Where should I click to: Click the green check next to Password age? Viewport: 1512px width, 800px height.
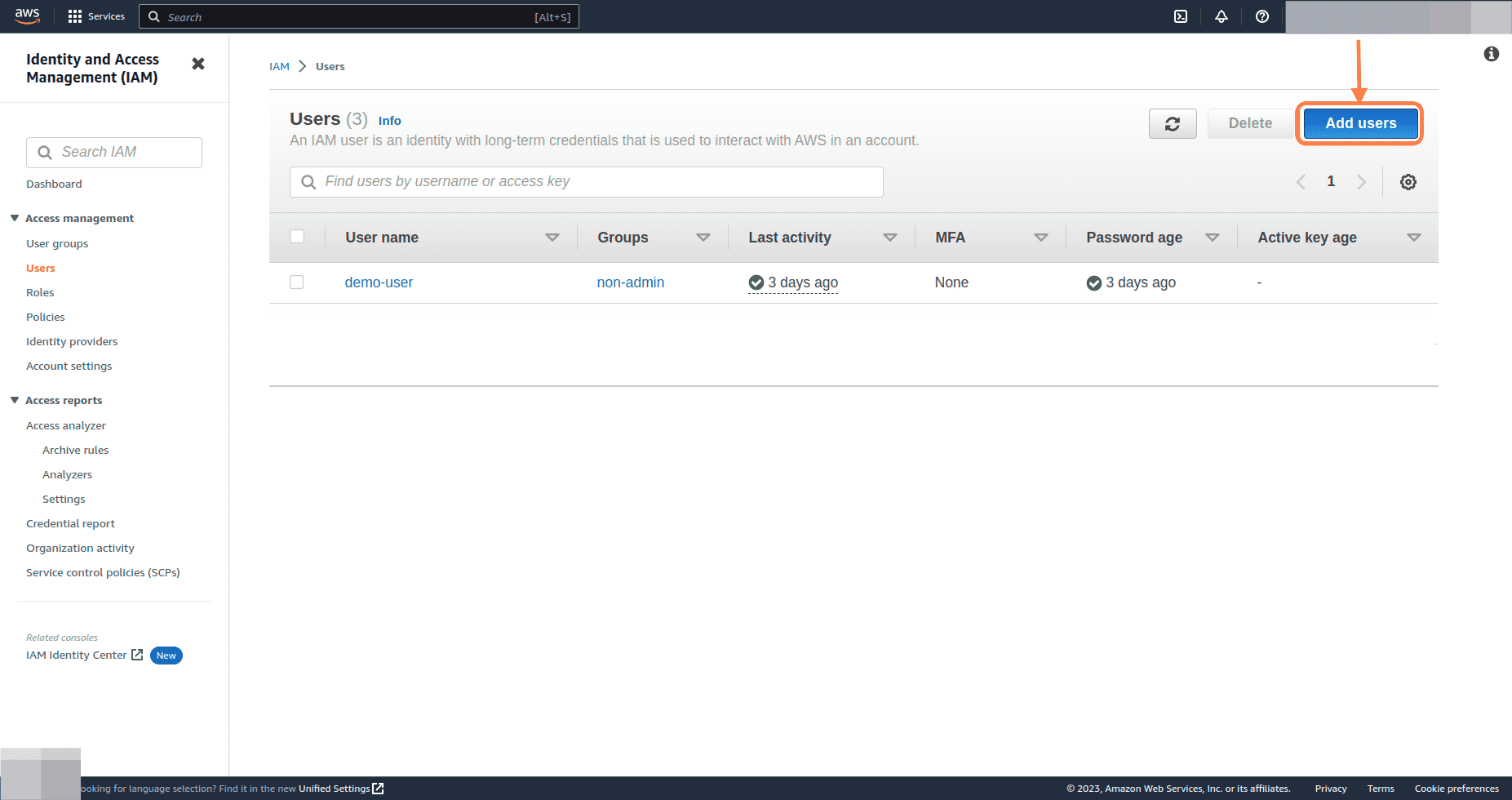coord(1094,282)
